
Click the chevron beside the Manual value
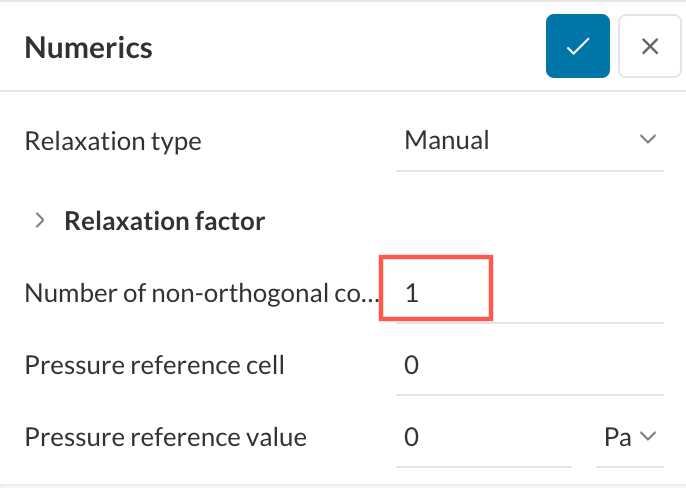(x=647, y=140)
